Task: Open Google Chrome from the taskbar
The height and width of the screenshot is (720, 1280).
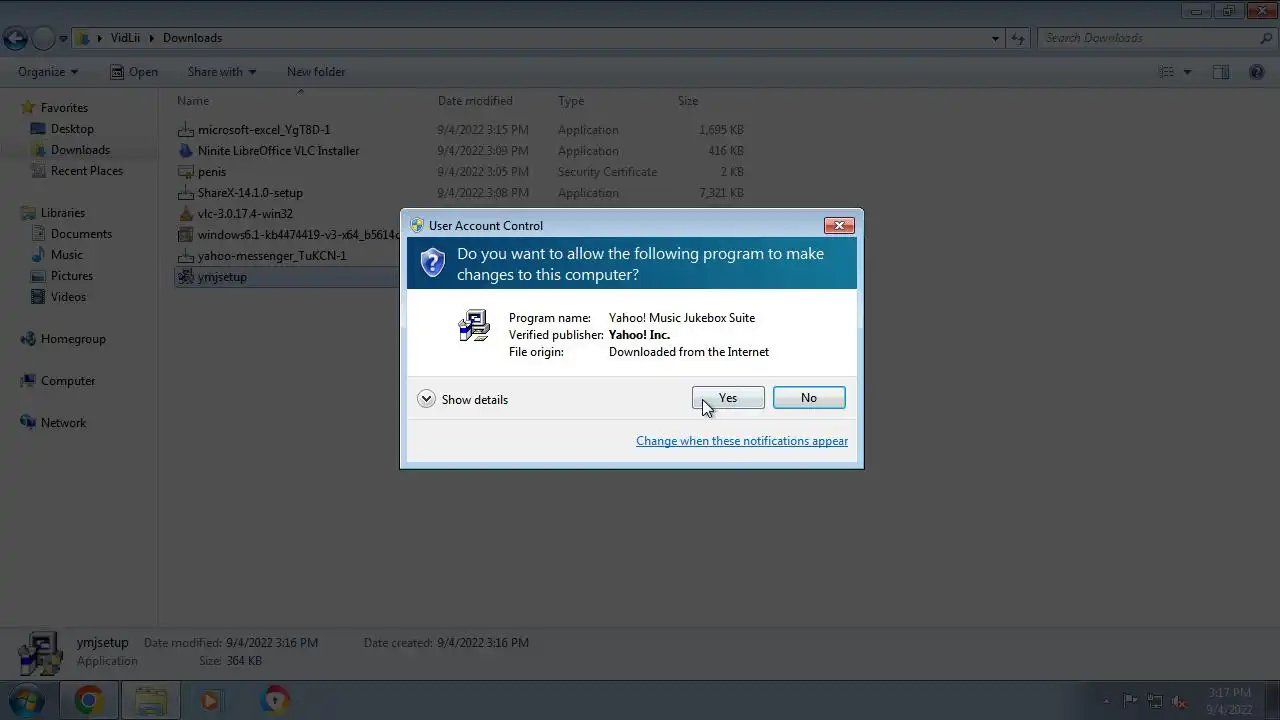Action: coord(88,701)
